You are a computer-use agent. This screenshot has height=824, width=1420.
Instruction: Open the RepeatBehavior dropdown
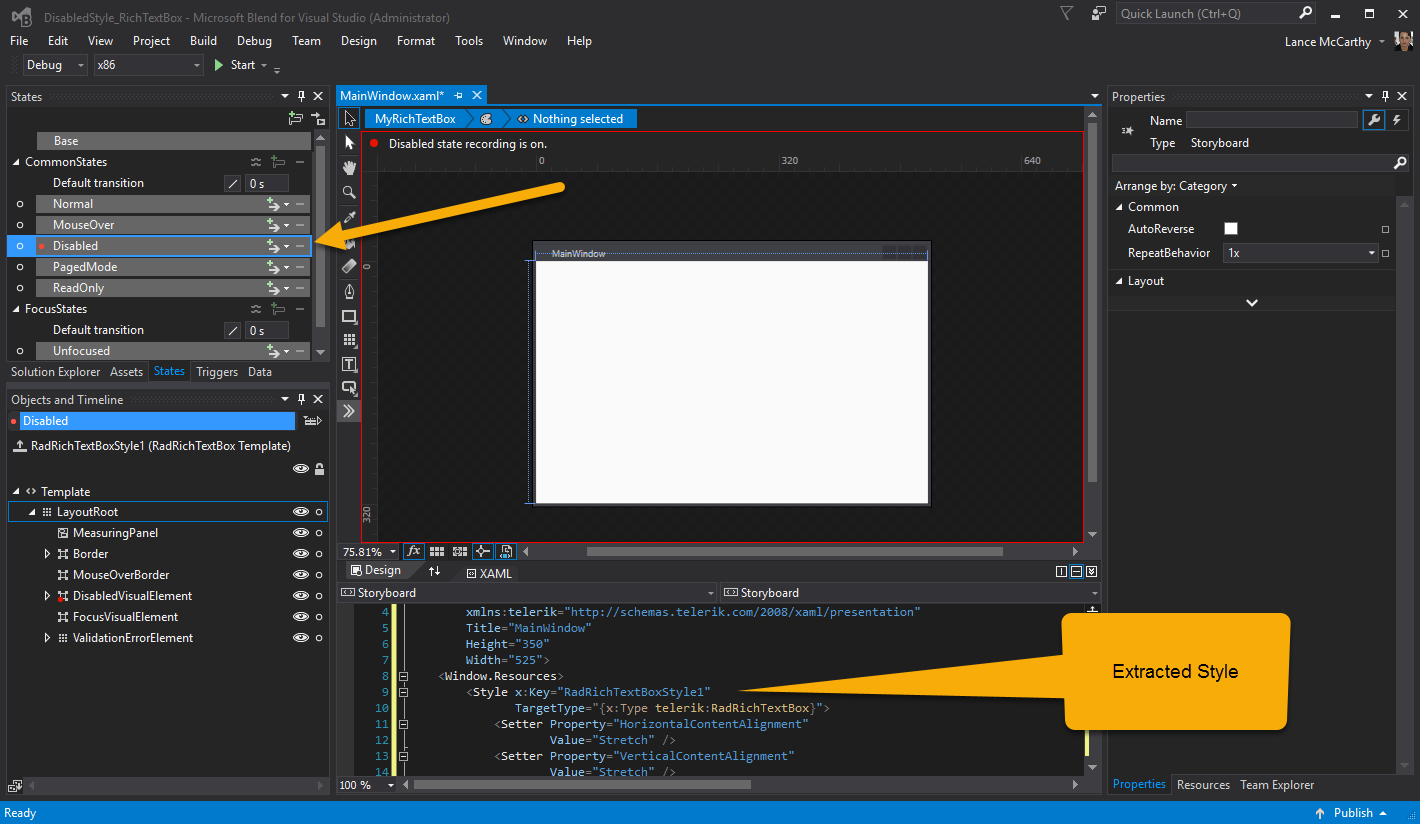1371,253
